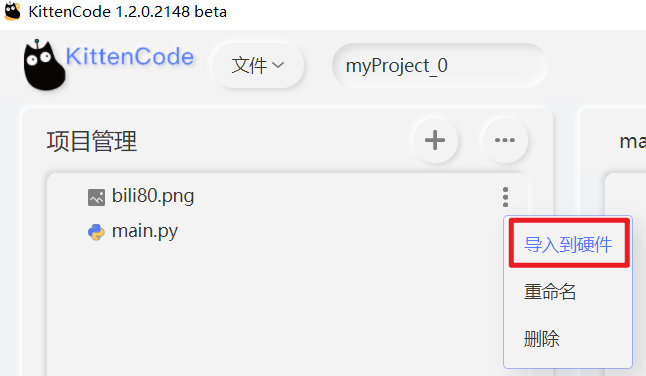Click the KittenCode blue text link
The width and height of the screenshot is (646, 376).
tap(130, 56)
